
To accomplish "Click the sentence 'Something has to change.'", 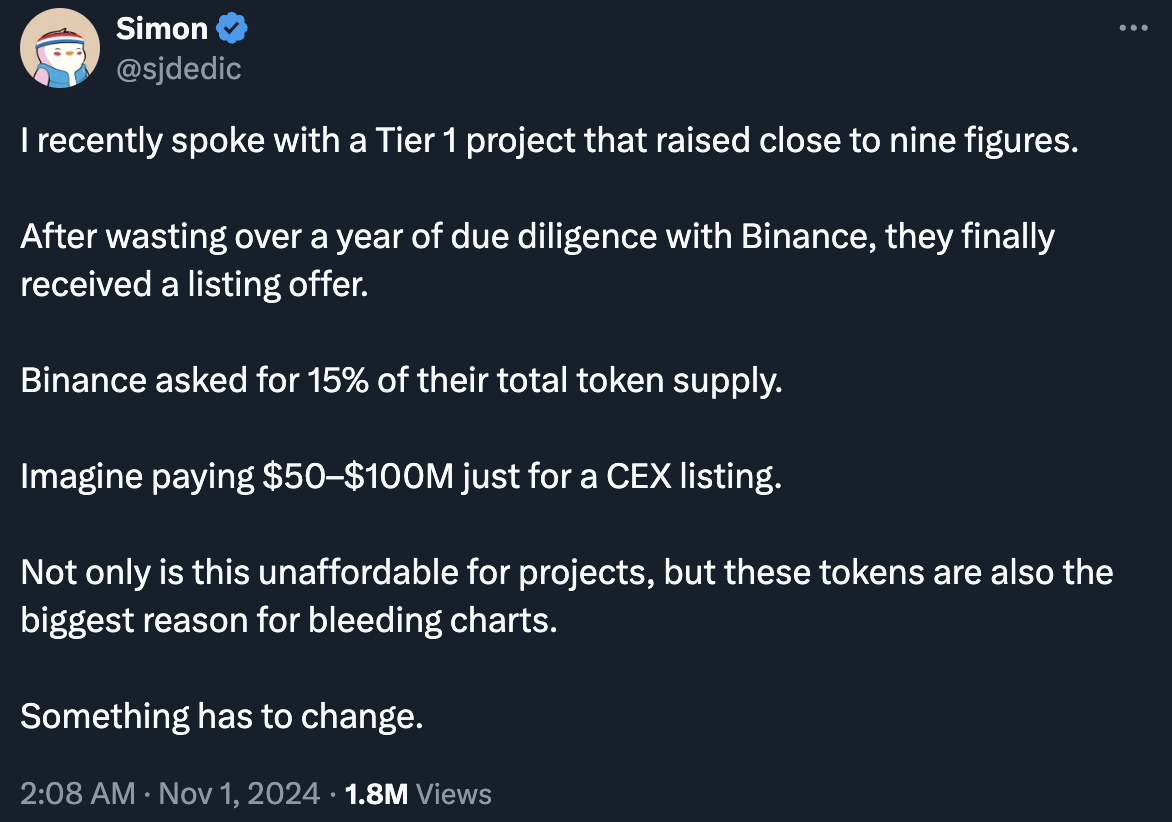I will point(222,717).
